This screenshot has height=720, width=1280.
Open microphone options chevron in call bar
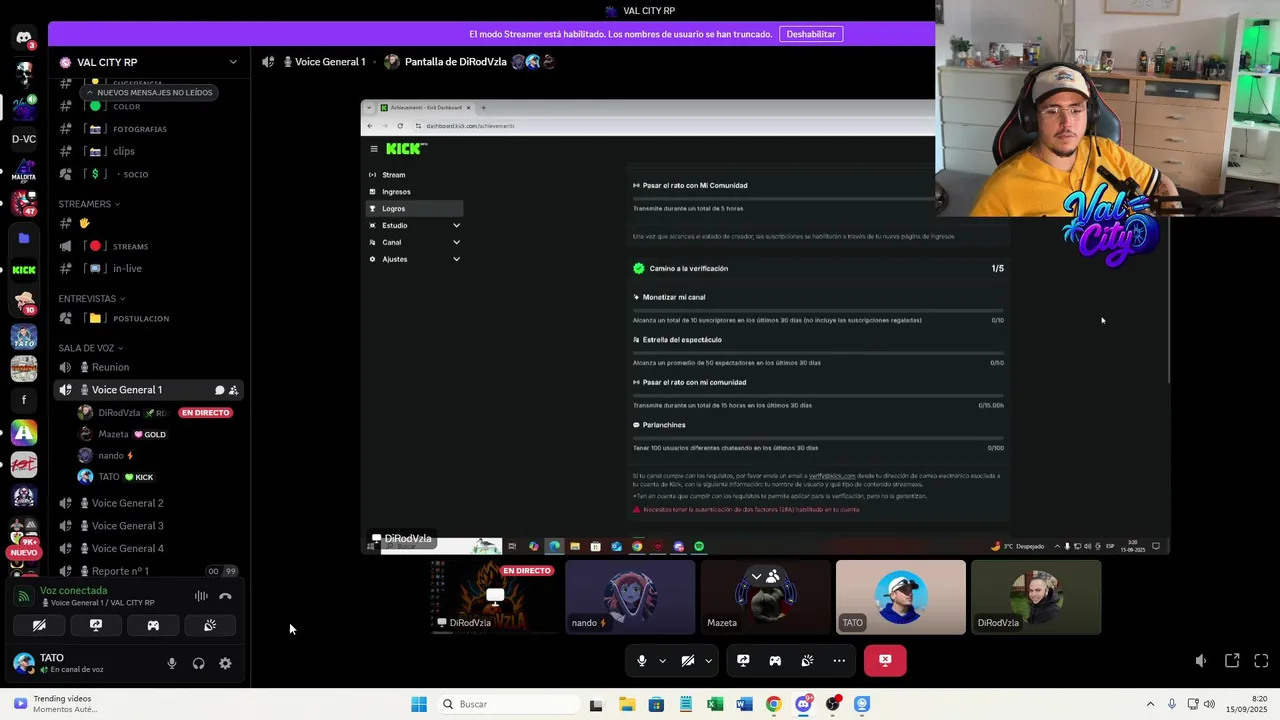[x=662, y=660]
